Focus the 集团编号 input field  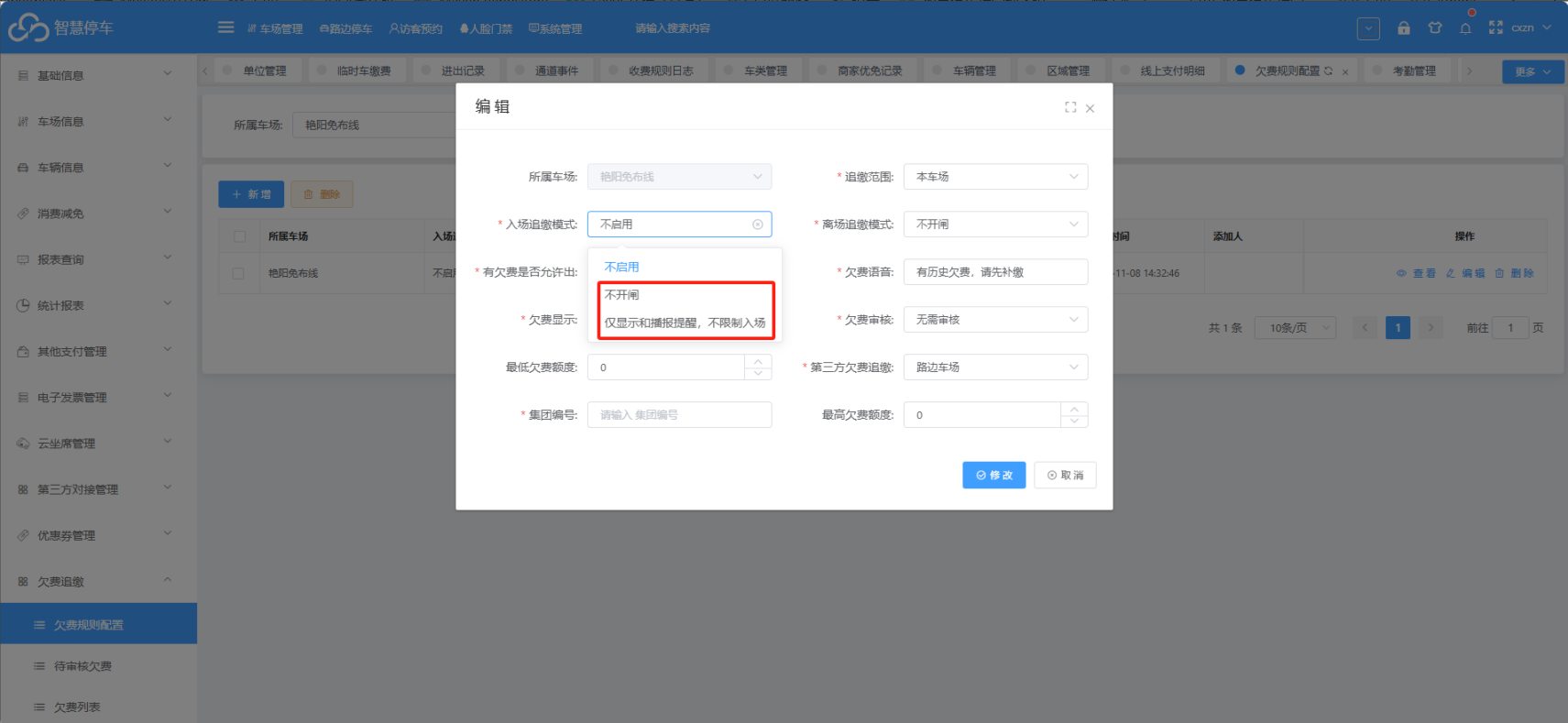(679, 415)
